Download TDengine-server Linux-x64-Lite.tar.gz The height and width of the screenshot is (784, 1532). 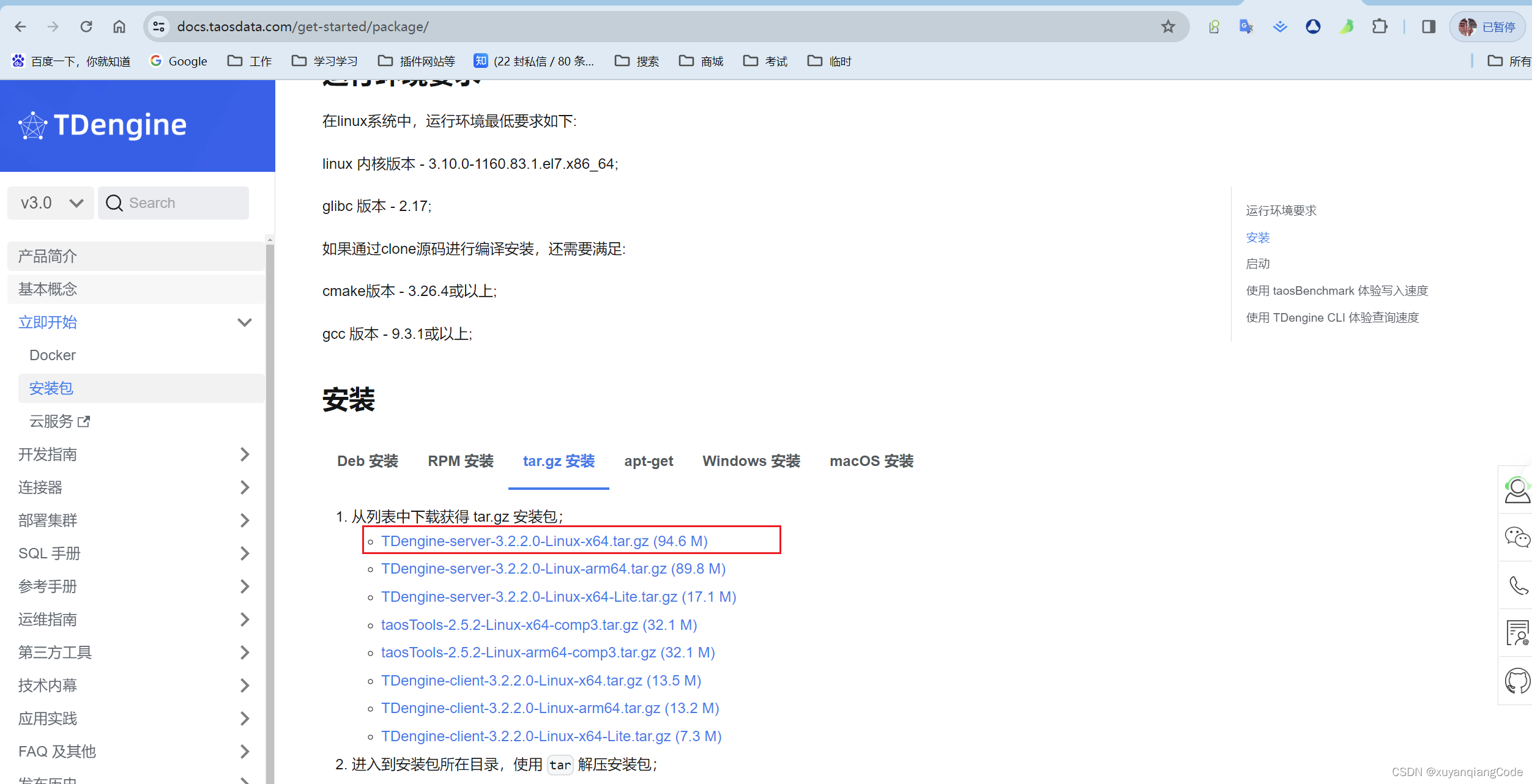point(559,597)
